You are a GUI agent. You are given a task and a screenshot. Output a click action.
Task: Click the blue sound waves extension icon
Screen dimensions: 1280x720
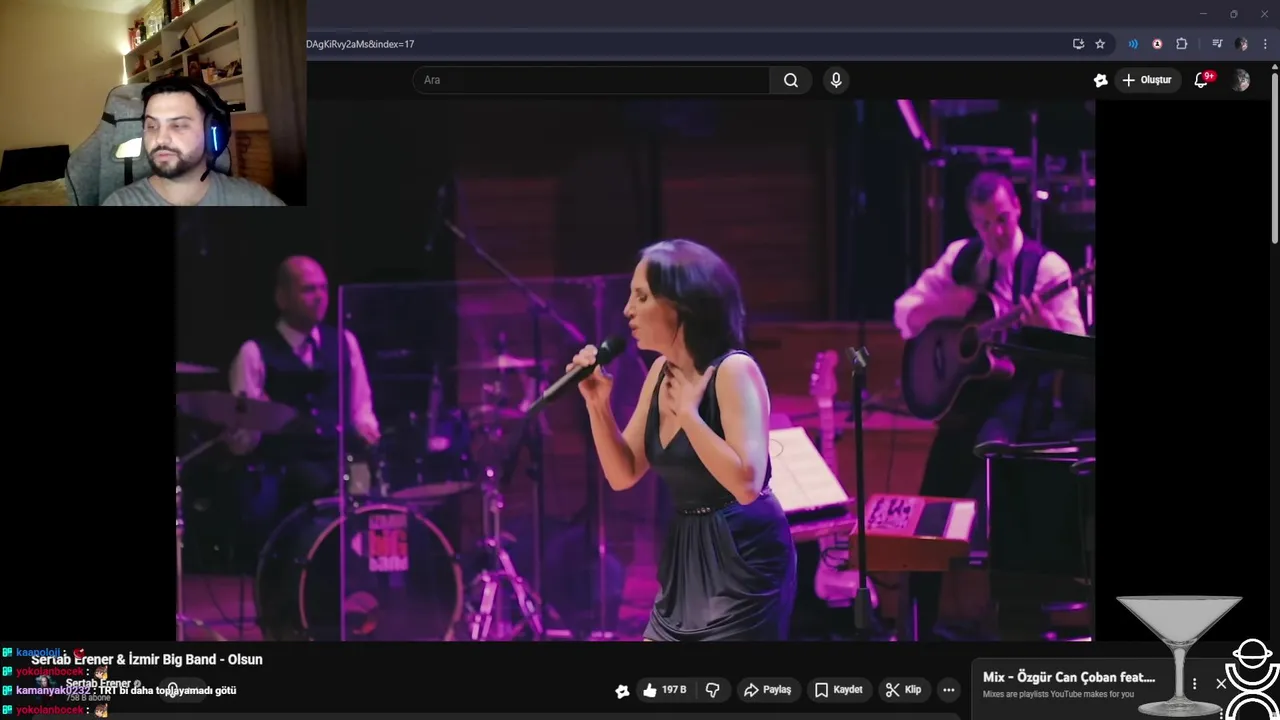1133,44
